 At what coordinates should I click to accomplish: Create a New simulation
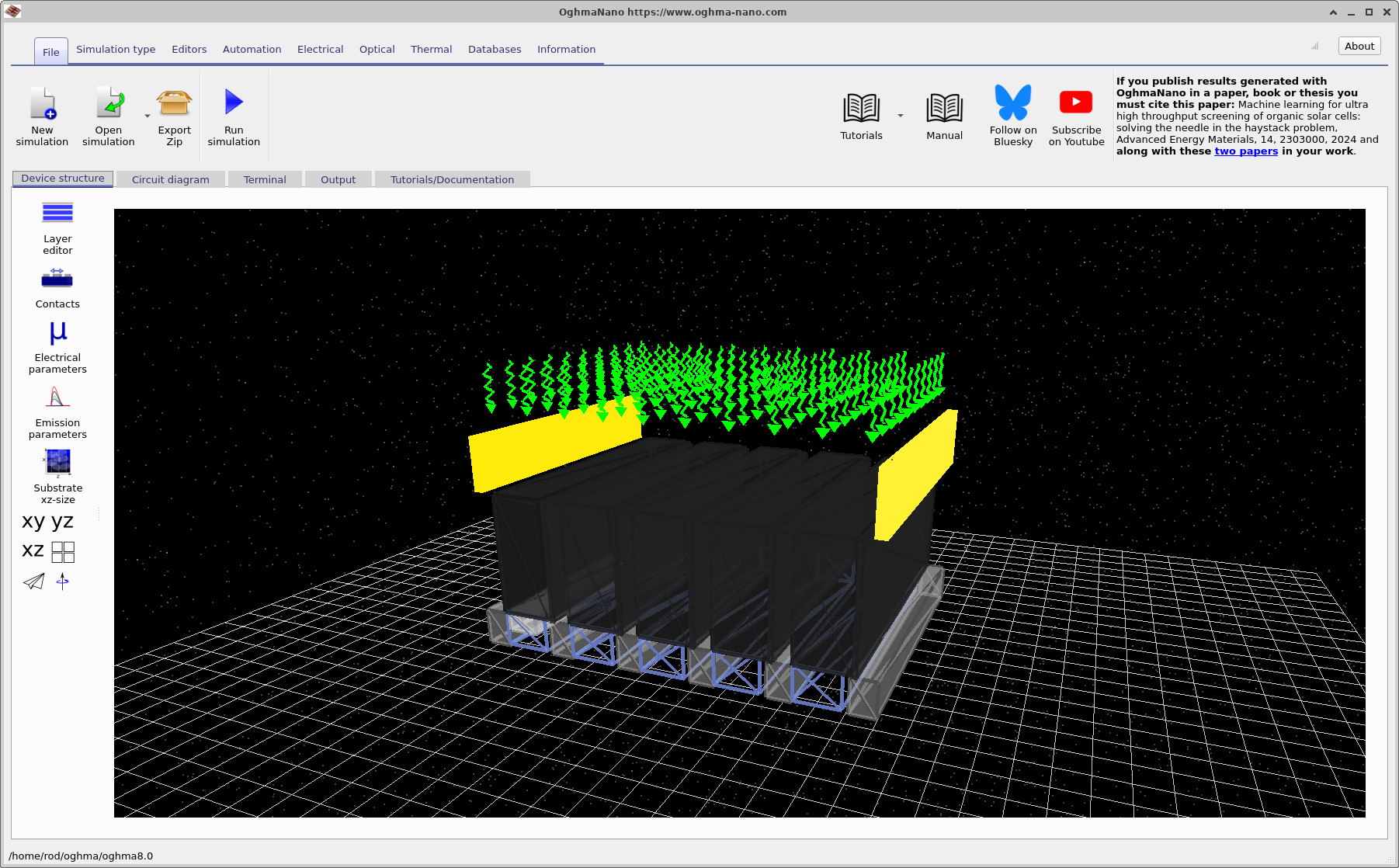[x=42, y=115]
